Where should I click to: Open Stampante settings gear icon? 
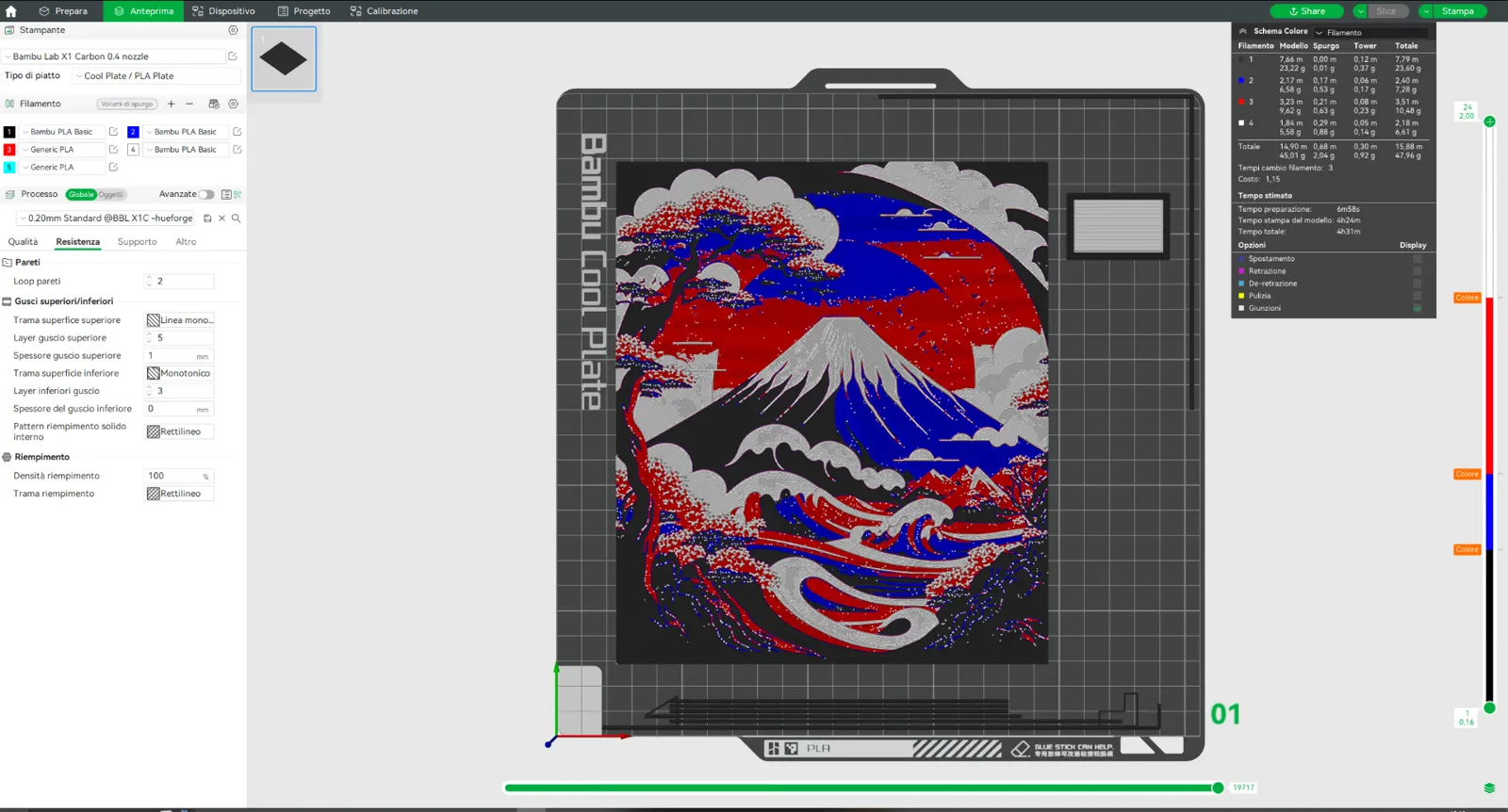pos(234,30)
